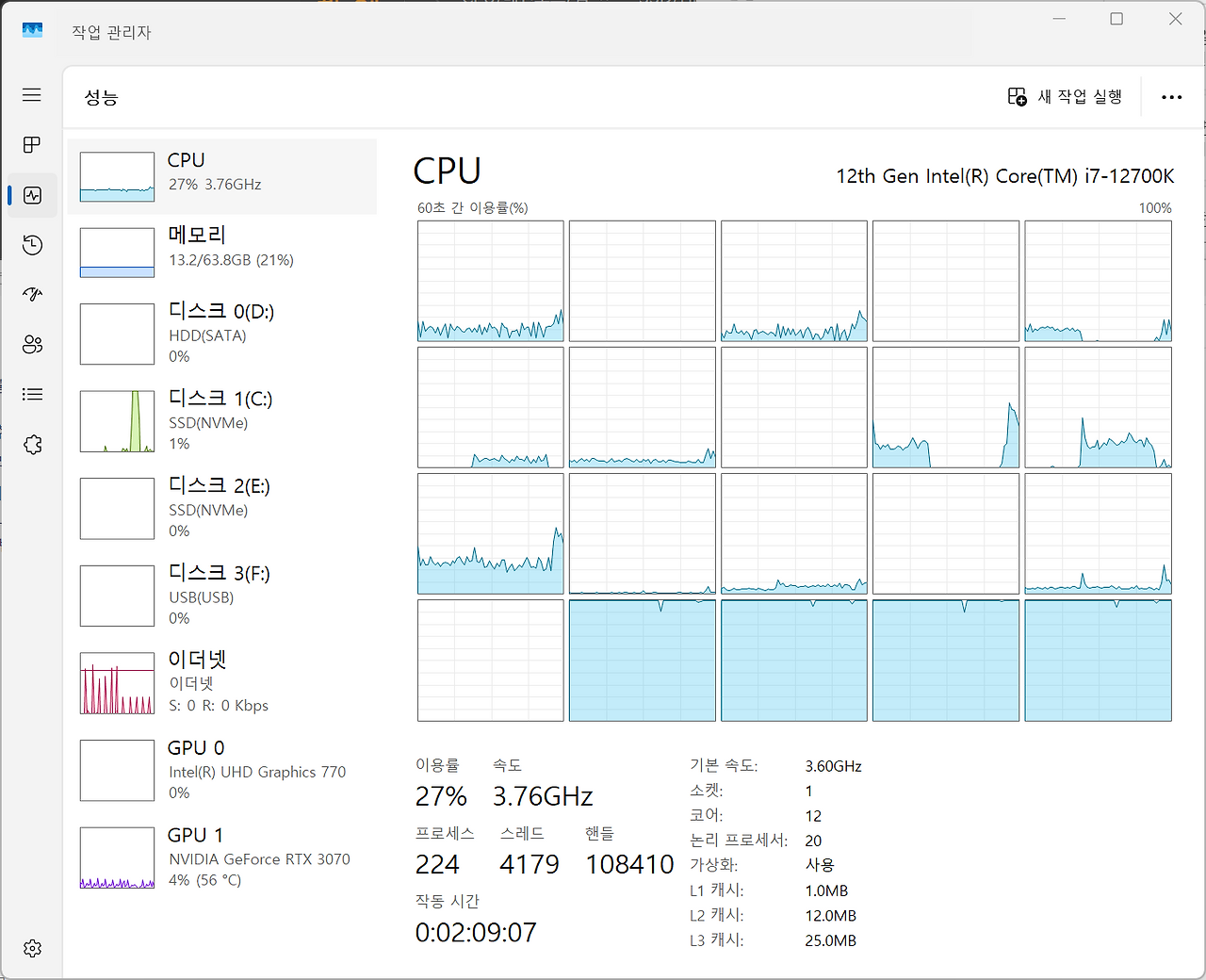Switch to the Users page icon
The height and width of the screenshot is (980, 1206).
(x=32, y=345)
